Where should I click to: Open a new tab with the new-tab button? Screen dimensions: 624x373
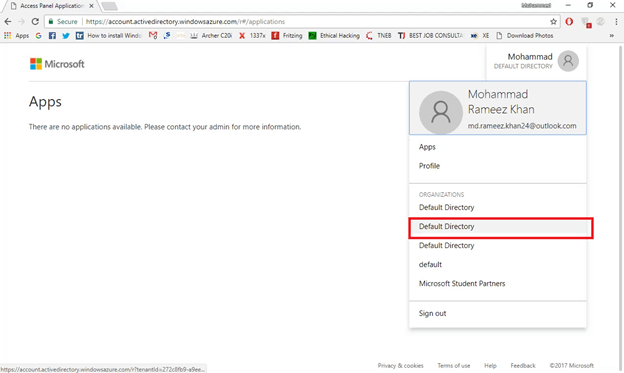click(109, 6)
